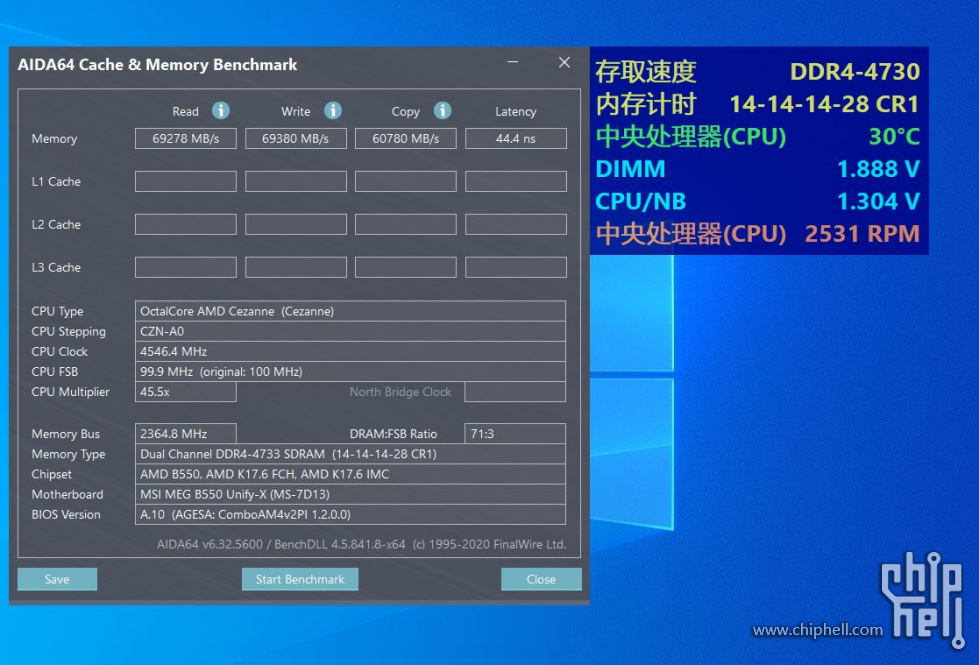This screenshot has height=665, width=979.
Task: Click the Write info icon
Action: click(x=333, y=111)
